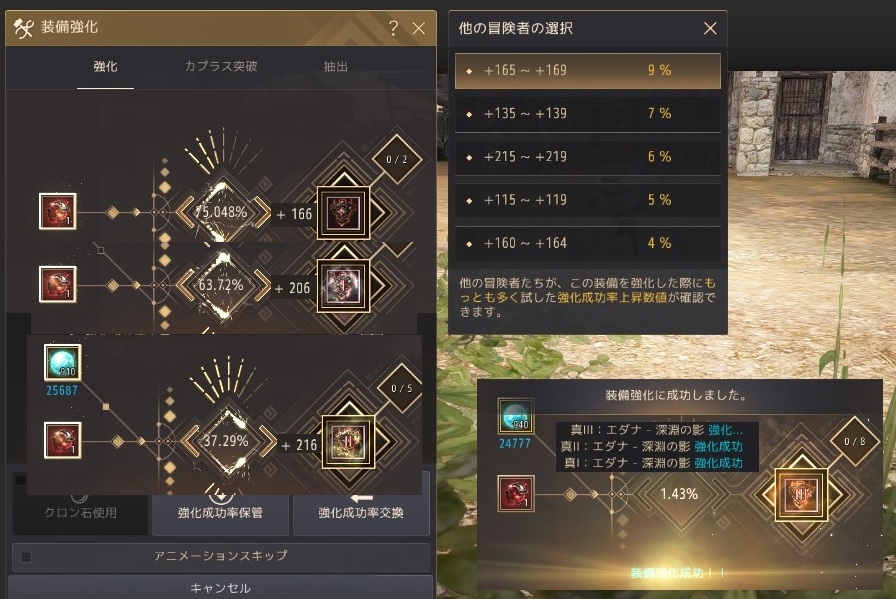Select the +165 ~ +169 9% row

(x=587, y=70)
